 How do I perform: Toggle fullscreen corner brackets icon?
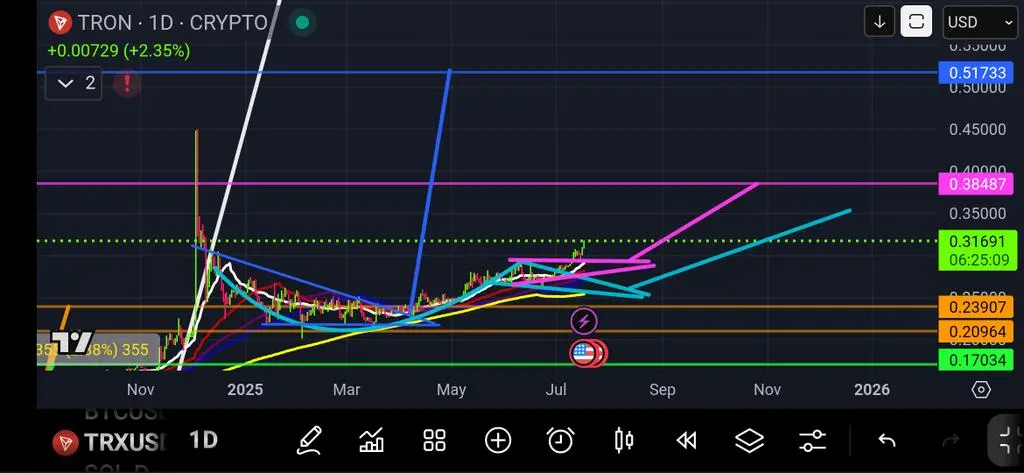(1008, 440)
